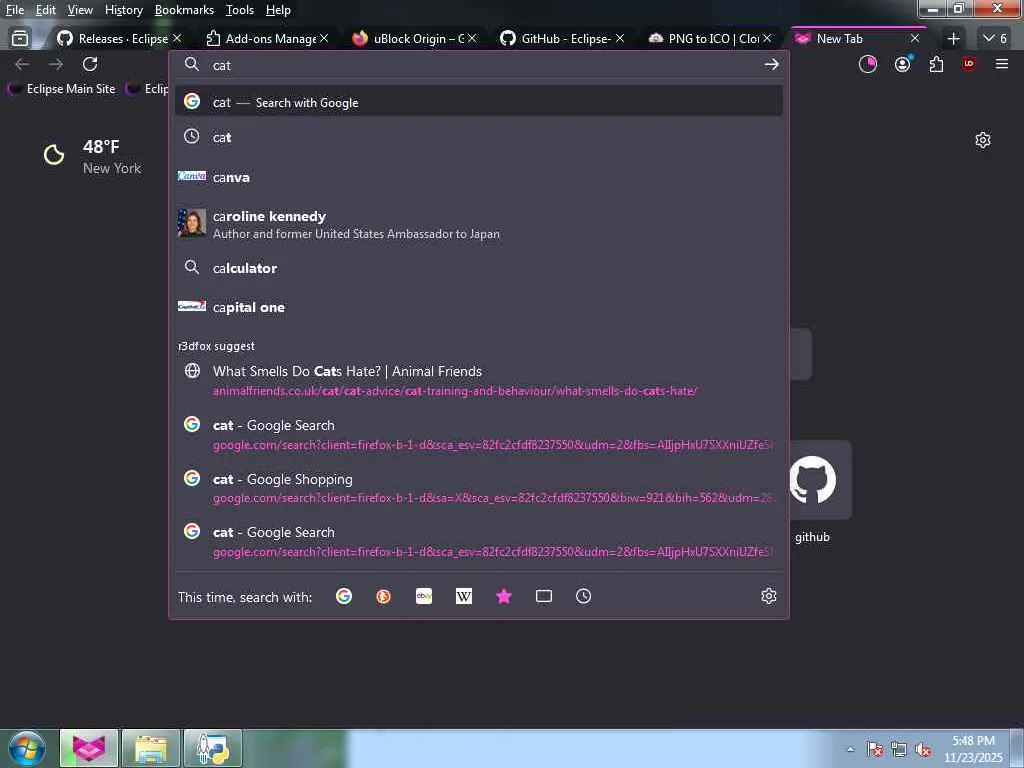Click the forward navigation arrow

(56, 64)
